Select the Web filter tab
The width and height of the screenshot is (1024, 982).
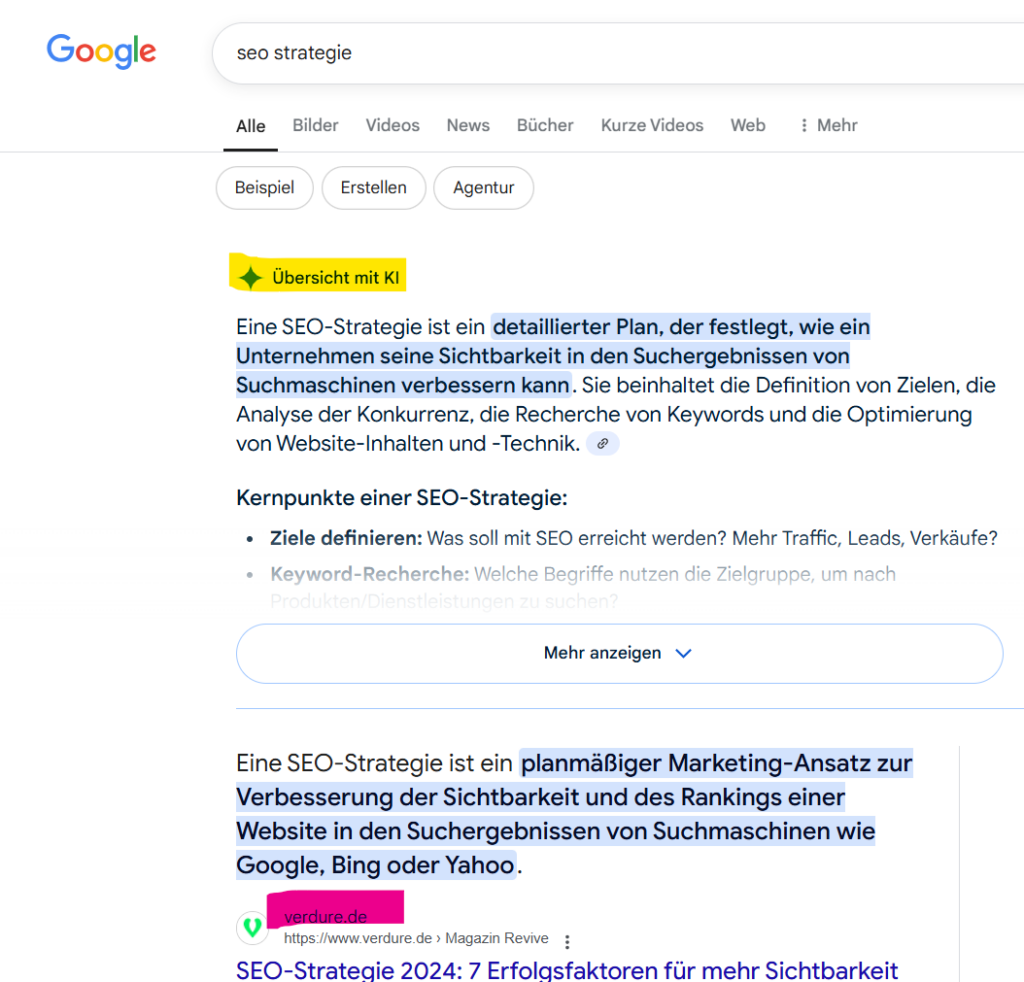point(747,126)
